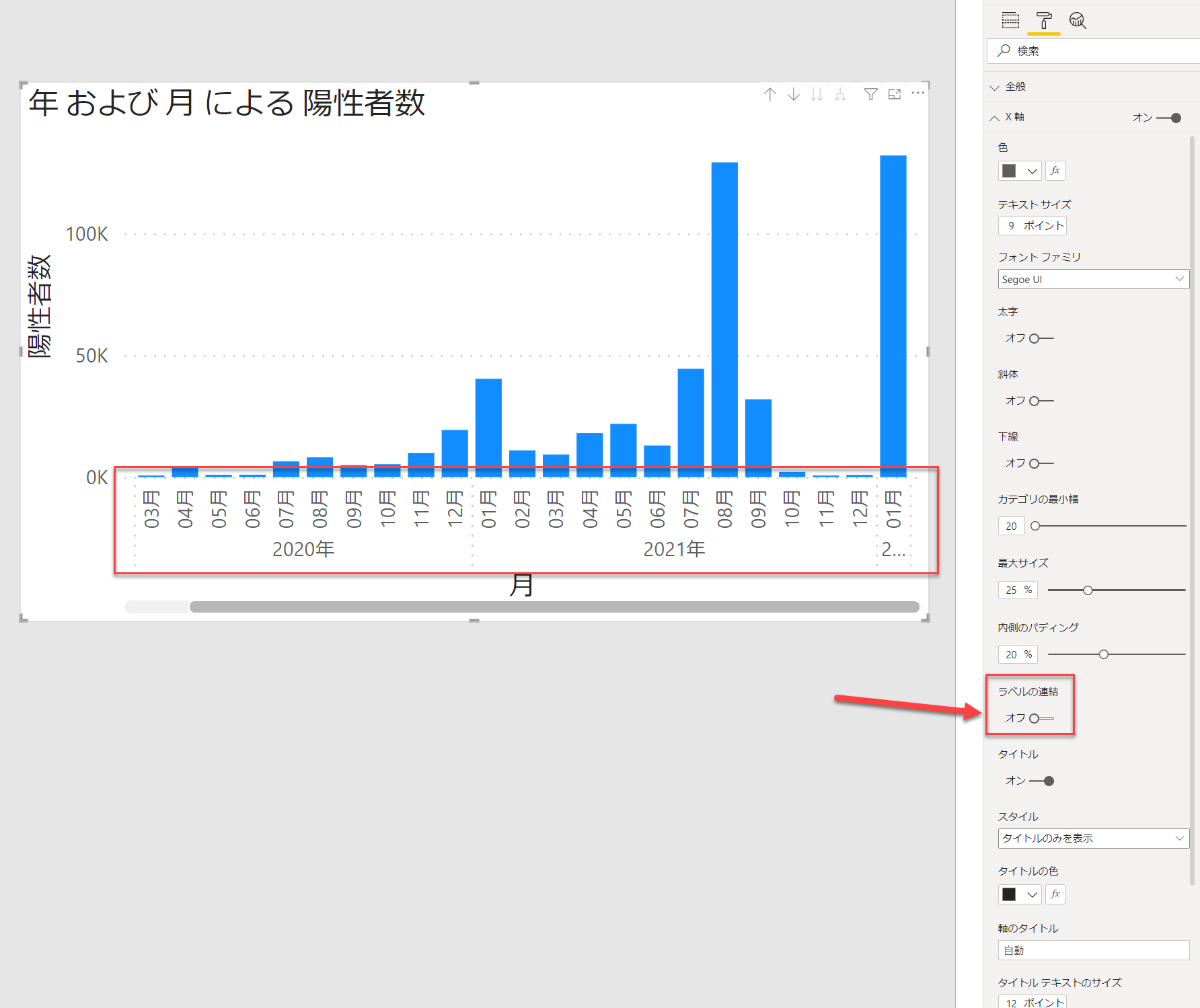
Task: Click the 軸のタイトル input field
Action: [x=1094, y=950]
